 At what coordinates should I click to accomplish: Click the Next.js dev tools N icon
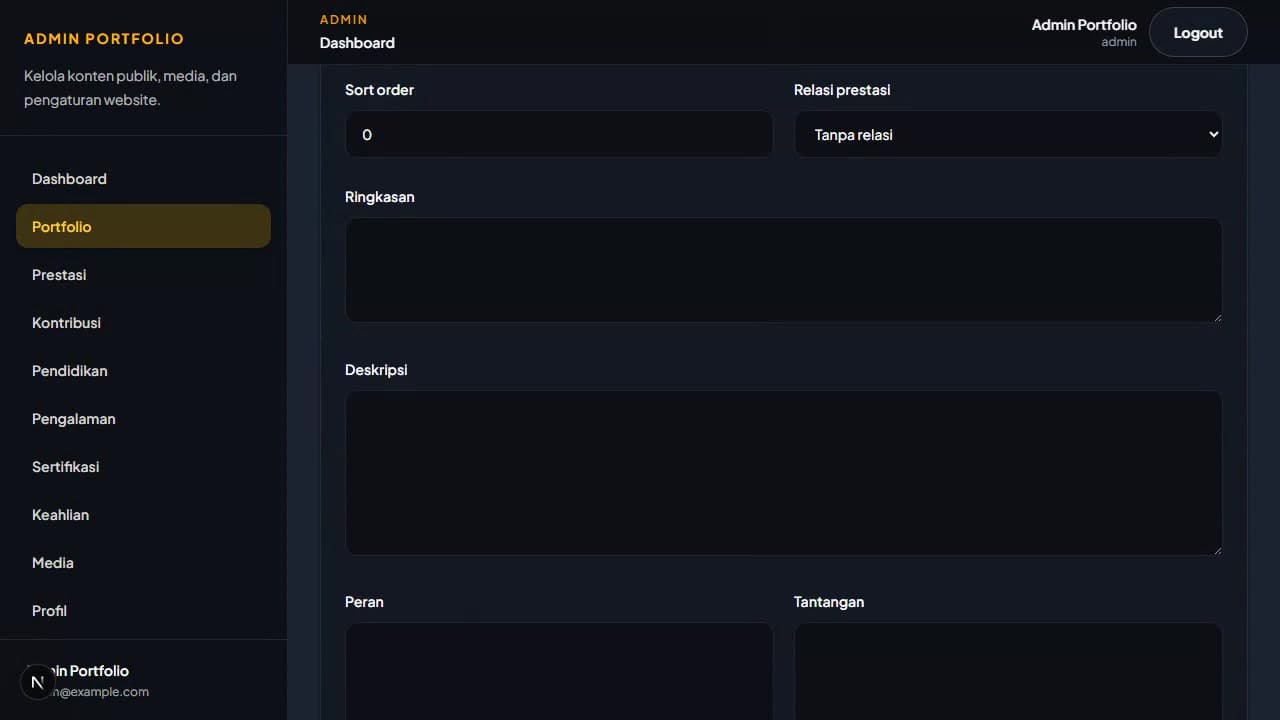click(x=37, y=682)
